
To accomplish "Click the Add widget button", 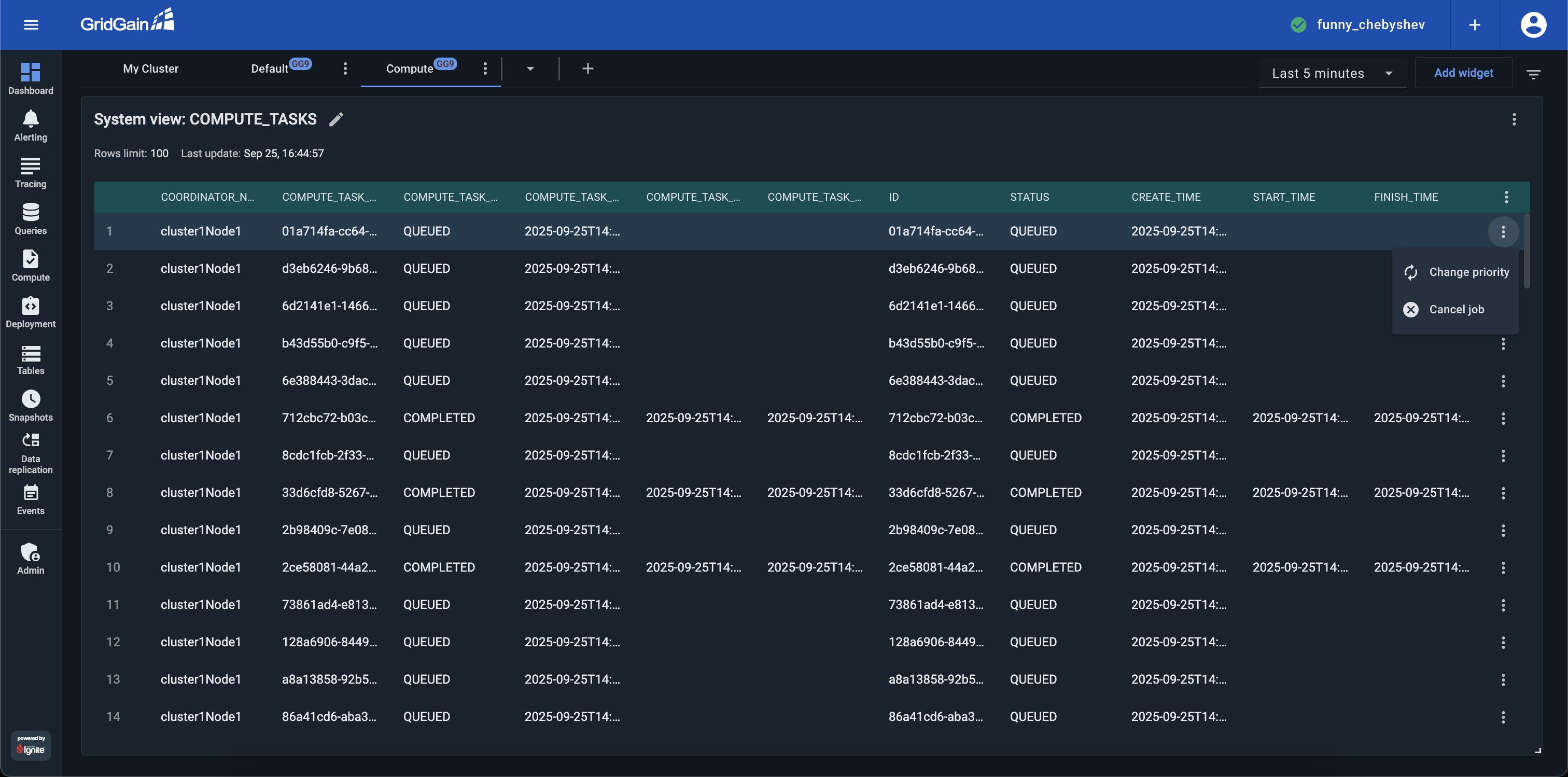I will (1463, 73).
